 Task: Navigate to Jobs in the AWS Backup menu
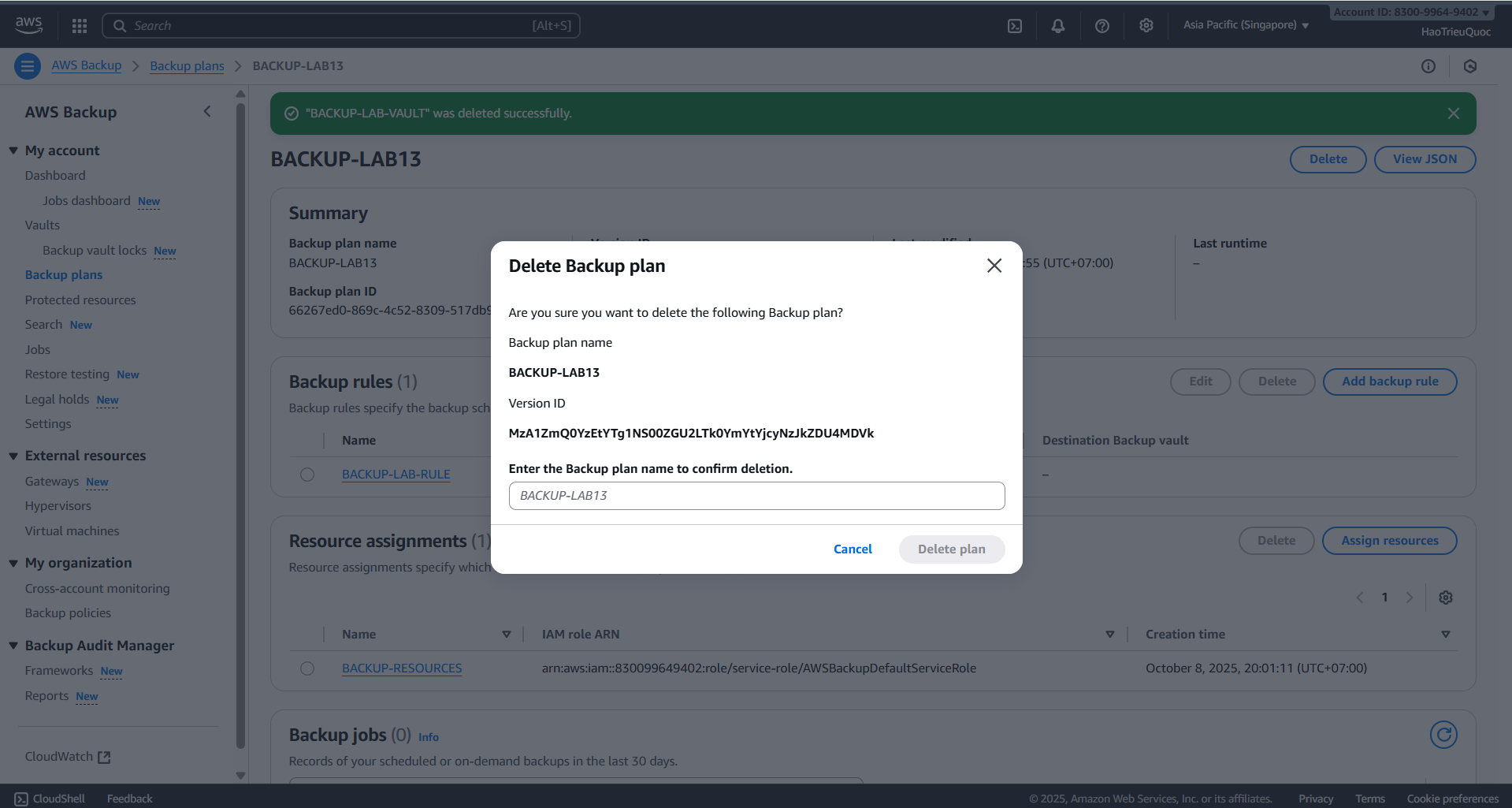[x=37, y=349]
